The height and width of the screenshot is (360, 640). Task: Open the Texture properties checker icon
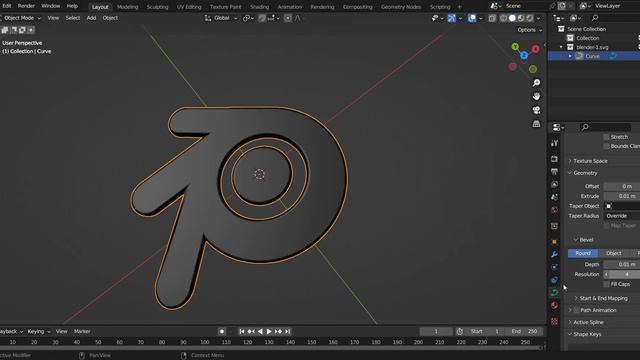click(x=554, y=321)
